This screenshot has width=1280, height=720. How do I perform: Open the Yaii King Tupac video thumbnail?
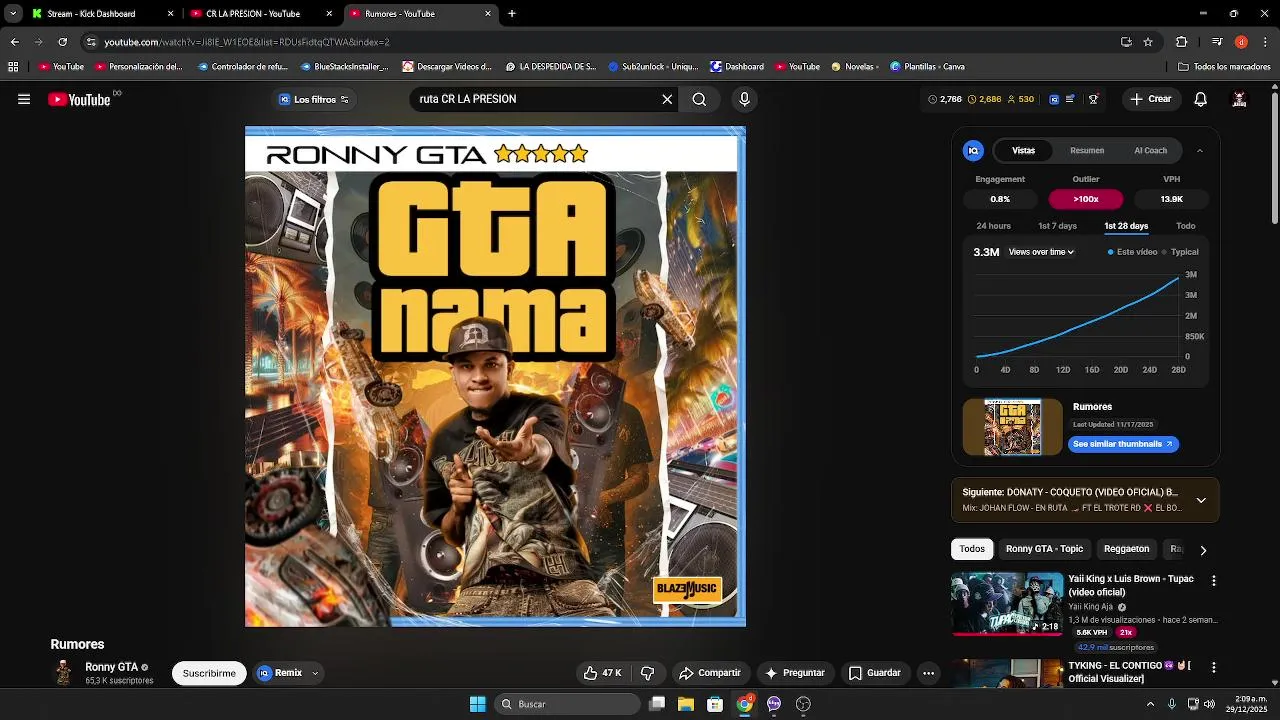click(1007, 604)
